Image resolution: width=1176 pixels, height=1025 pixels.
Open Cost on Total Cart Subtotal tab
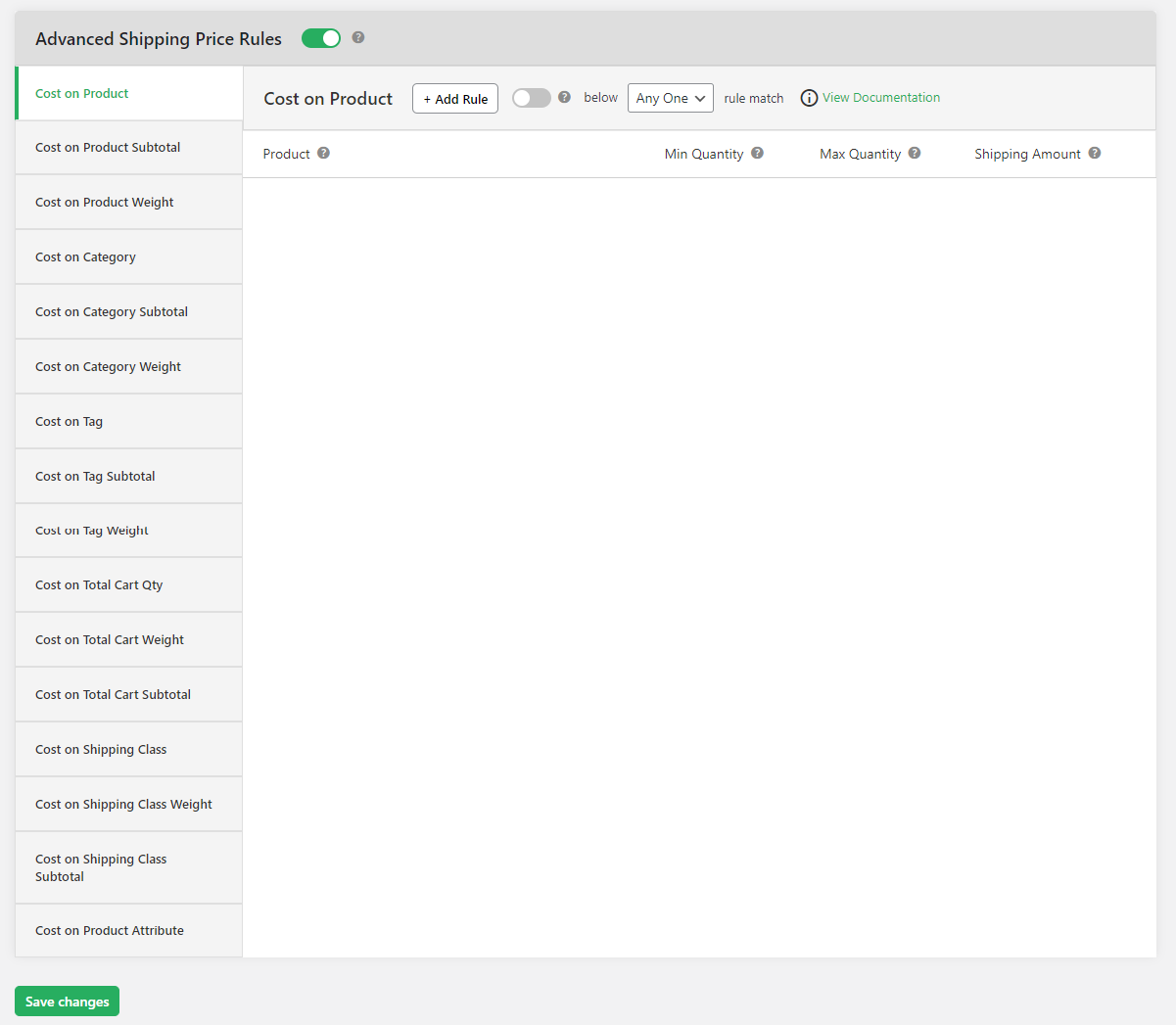[129, 695]
